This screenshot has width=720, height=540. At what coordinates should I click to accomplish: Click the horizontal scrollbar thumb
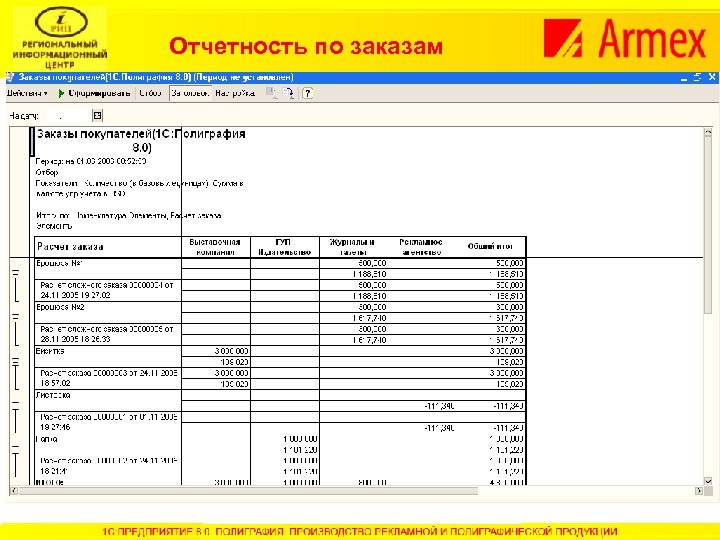248,491
